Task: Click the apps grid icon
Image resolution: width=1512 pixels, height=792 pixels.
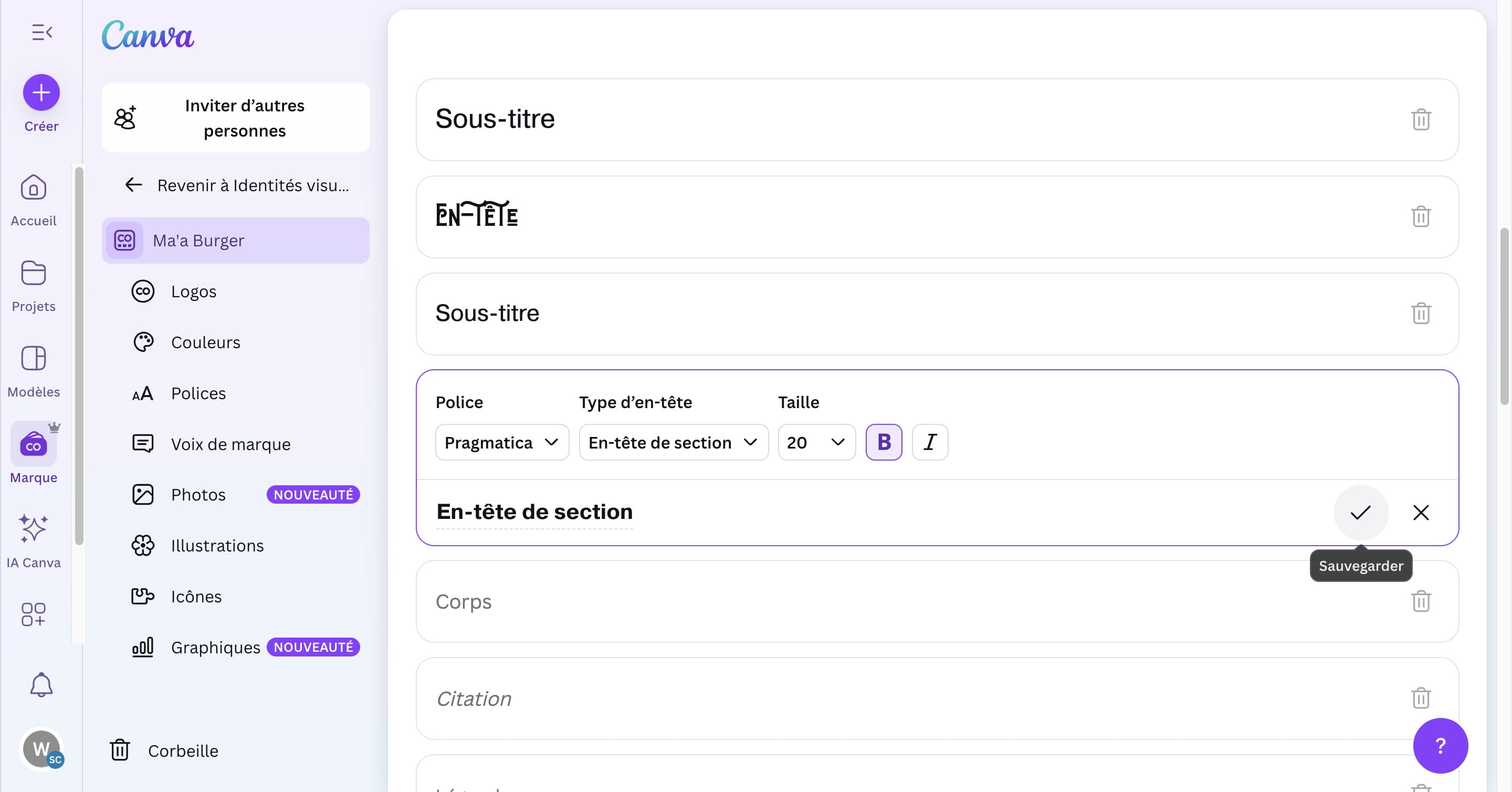Action: coord(33,614)
